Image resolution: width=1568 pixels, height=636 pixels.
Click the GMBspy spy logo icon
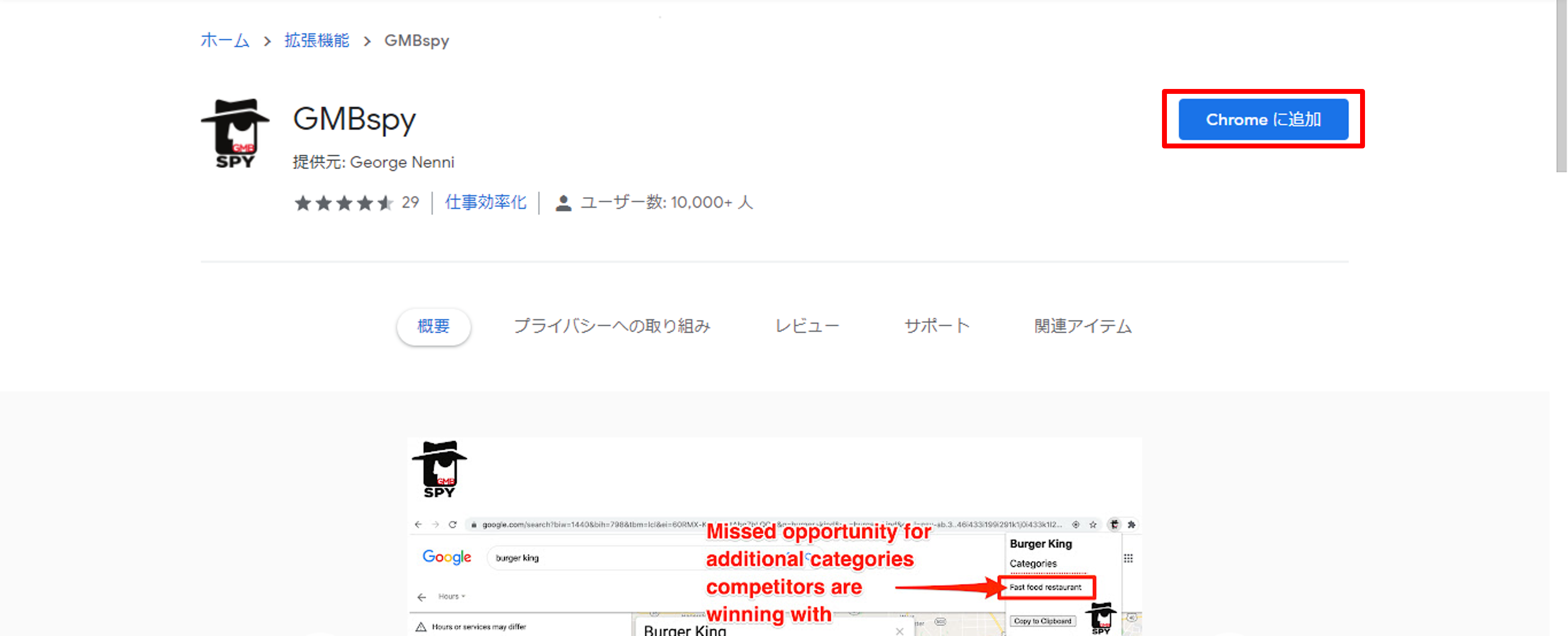coord(235,133)
